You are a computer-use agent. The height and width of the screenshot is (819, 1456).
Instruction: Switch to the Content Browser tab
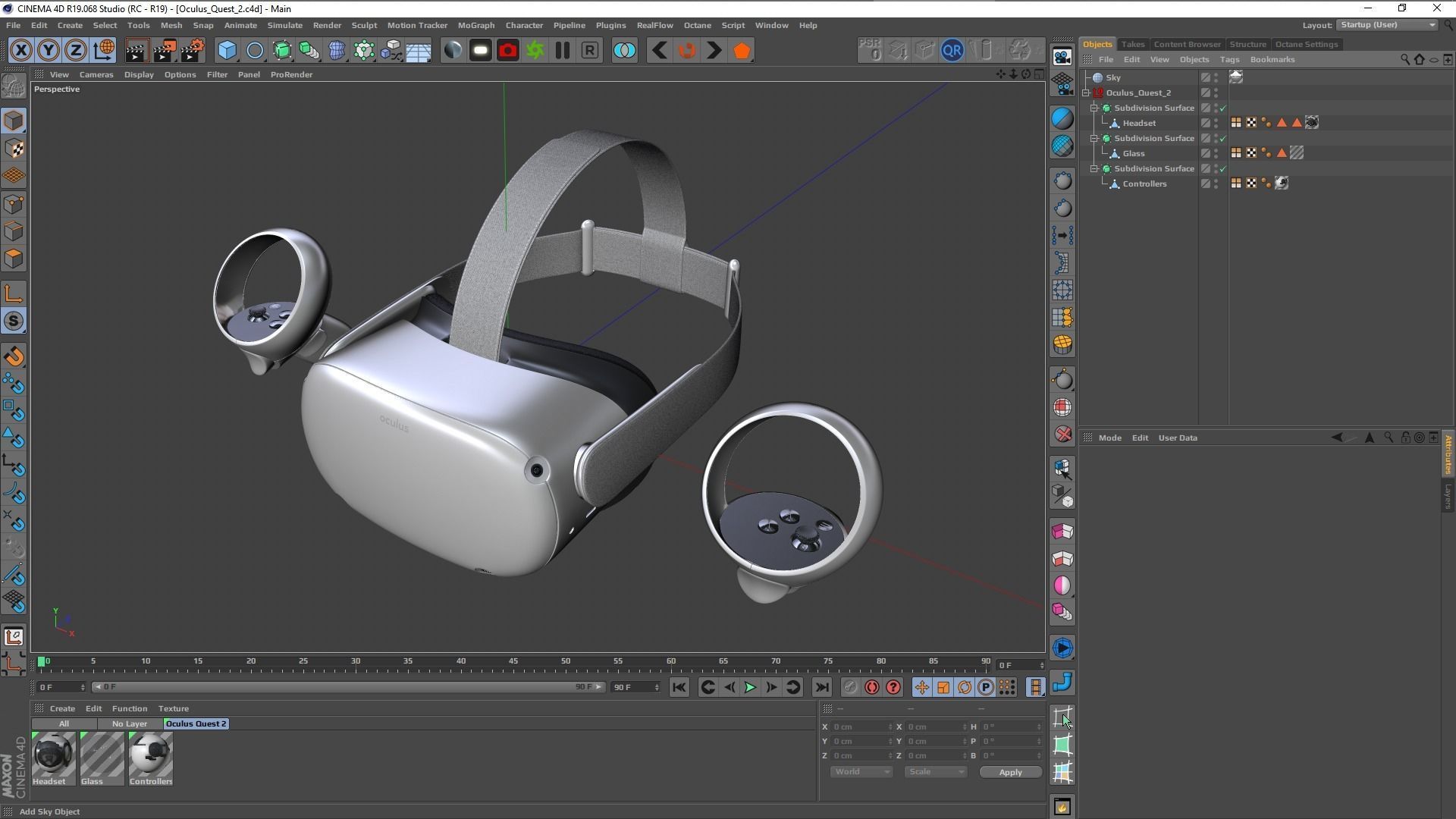click(1186, 44)
